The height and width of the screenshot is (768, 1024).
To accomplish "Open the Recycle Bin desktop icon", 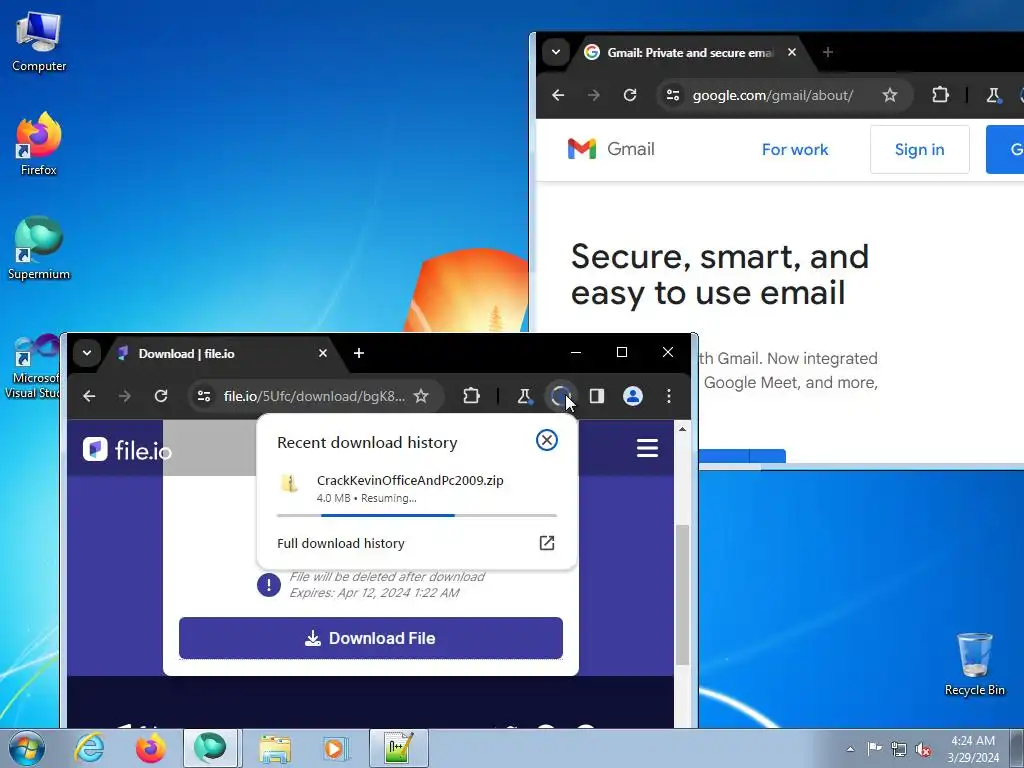I will (x=974, y=664).
